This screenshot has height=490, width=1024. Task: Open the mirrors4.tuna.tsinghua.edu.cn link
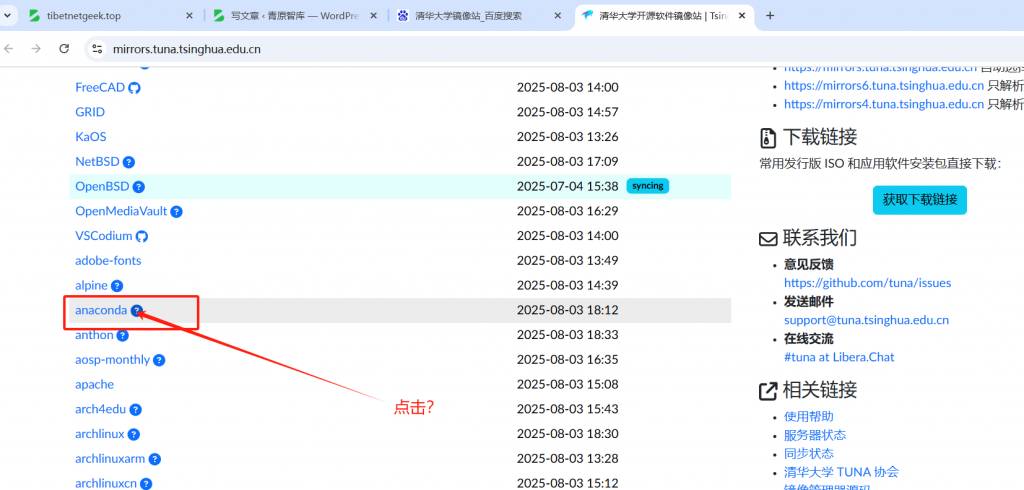(884, 104)
